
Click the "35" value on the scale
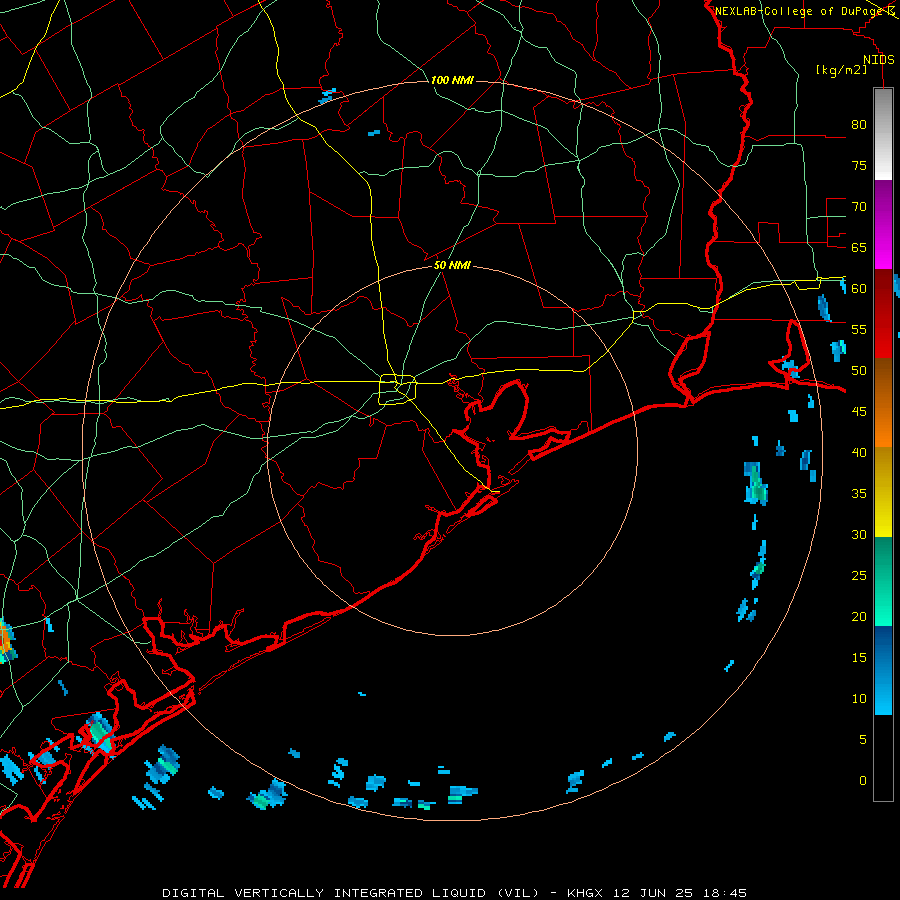[x=859, y=494]
